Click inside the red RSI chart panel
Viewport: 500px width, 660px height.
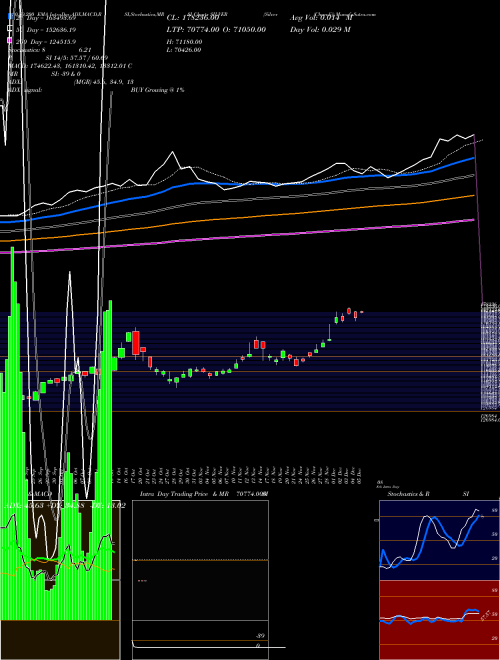(x=439, y=620)
